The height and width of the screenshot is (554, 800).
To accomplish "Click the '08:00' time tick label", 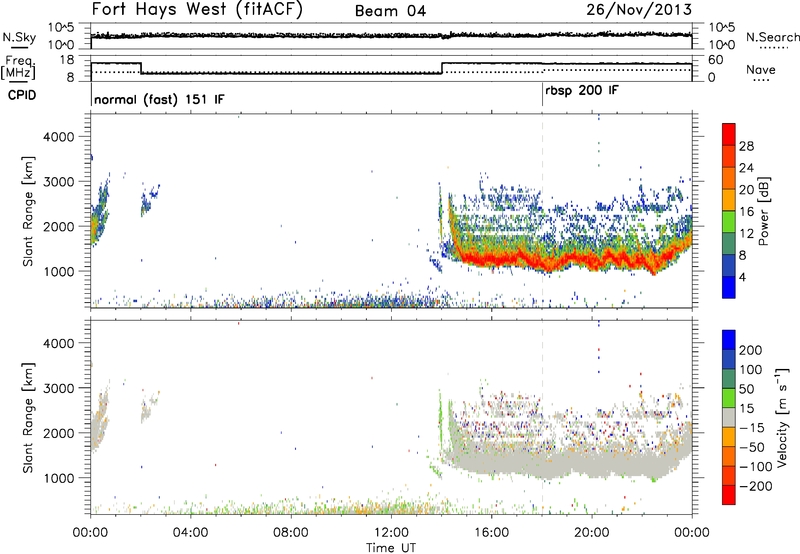I will (x=291, y=533).
